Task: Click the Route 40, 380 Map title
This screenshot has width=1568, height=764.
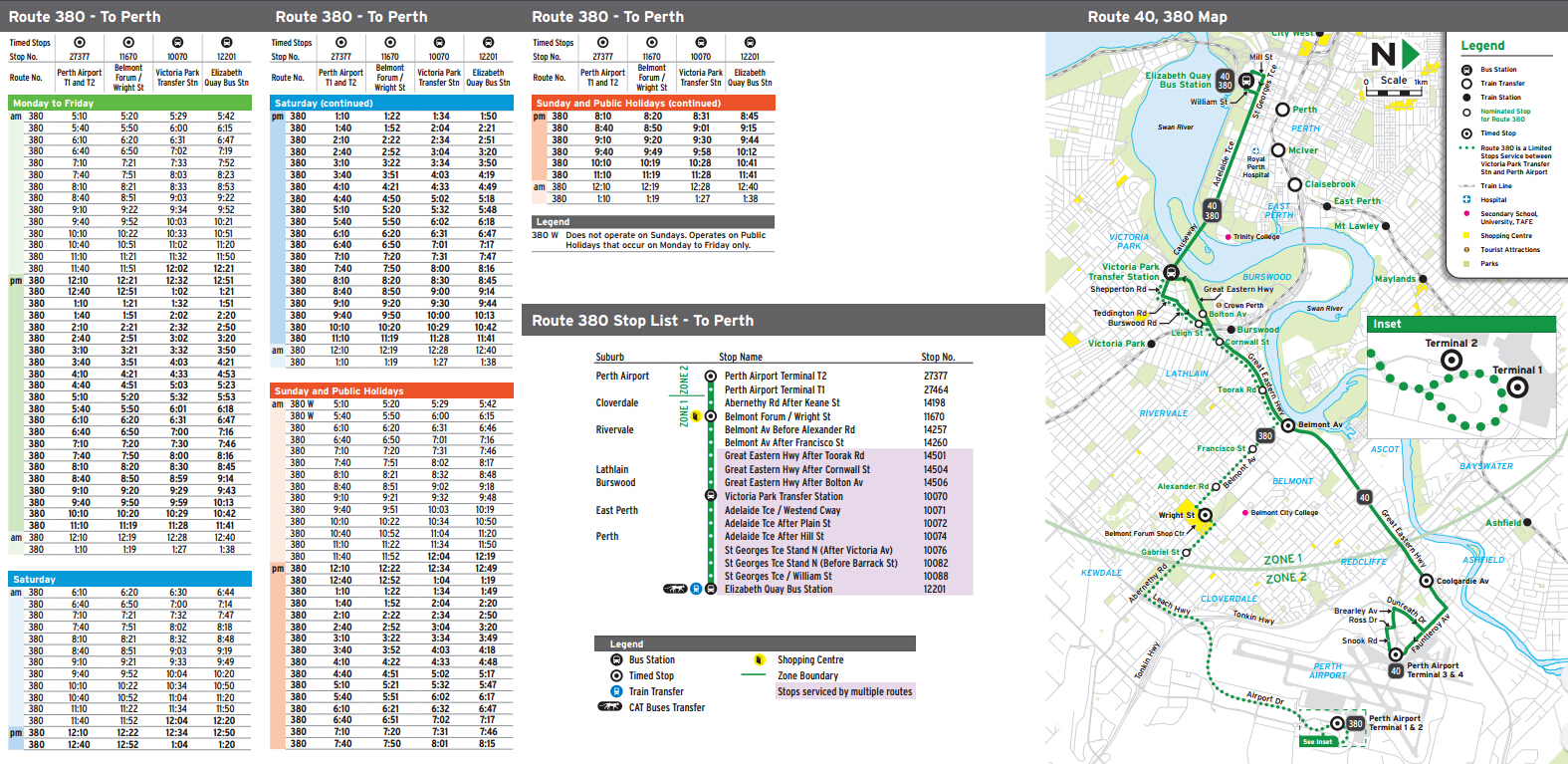Action: click(x=1157, y=17)
